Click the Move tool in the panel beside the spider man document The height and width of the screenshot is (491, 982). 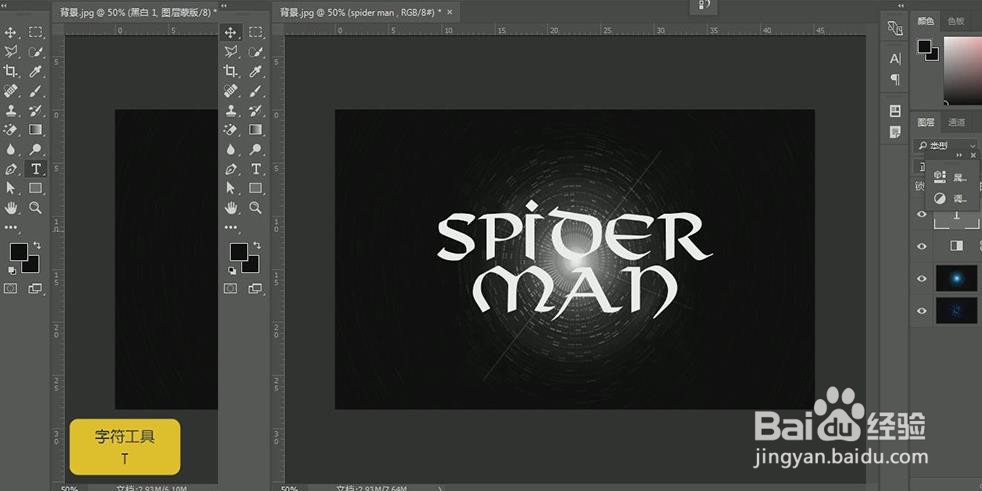pos(230,32)
